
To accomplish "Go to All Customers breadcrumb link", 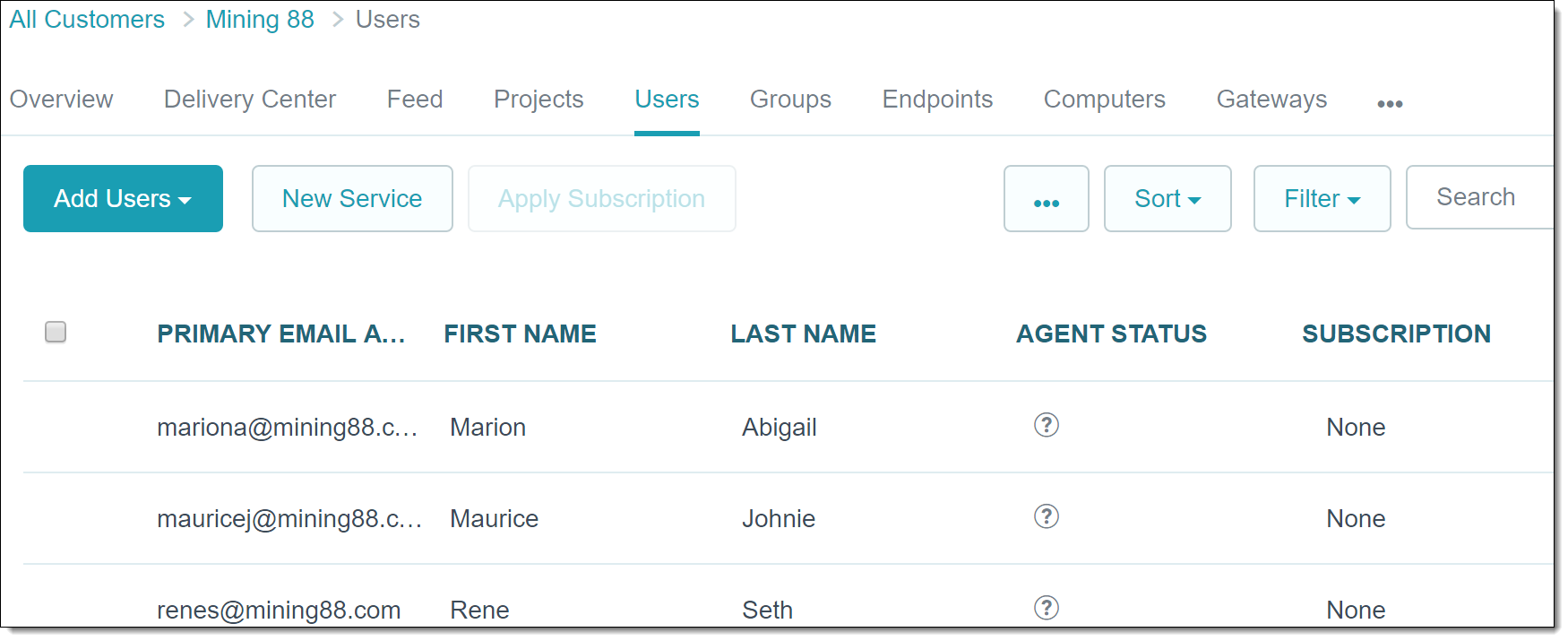I will coord(87,20).
